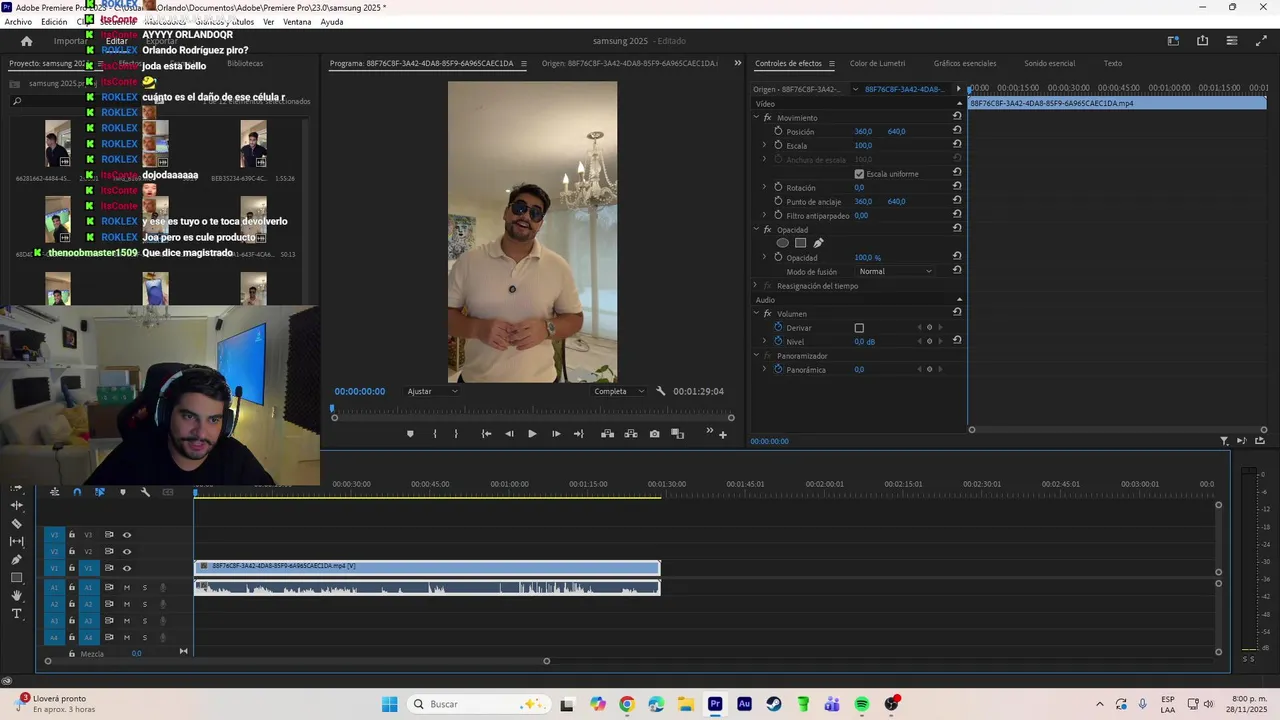Collapse the Volumen effect group
Screen dimensions: 1280x720
(756, 314)
